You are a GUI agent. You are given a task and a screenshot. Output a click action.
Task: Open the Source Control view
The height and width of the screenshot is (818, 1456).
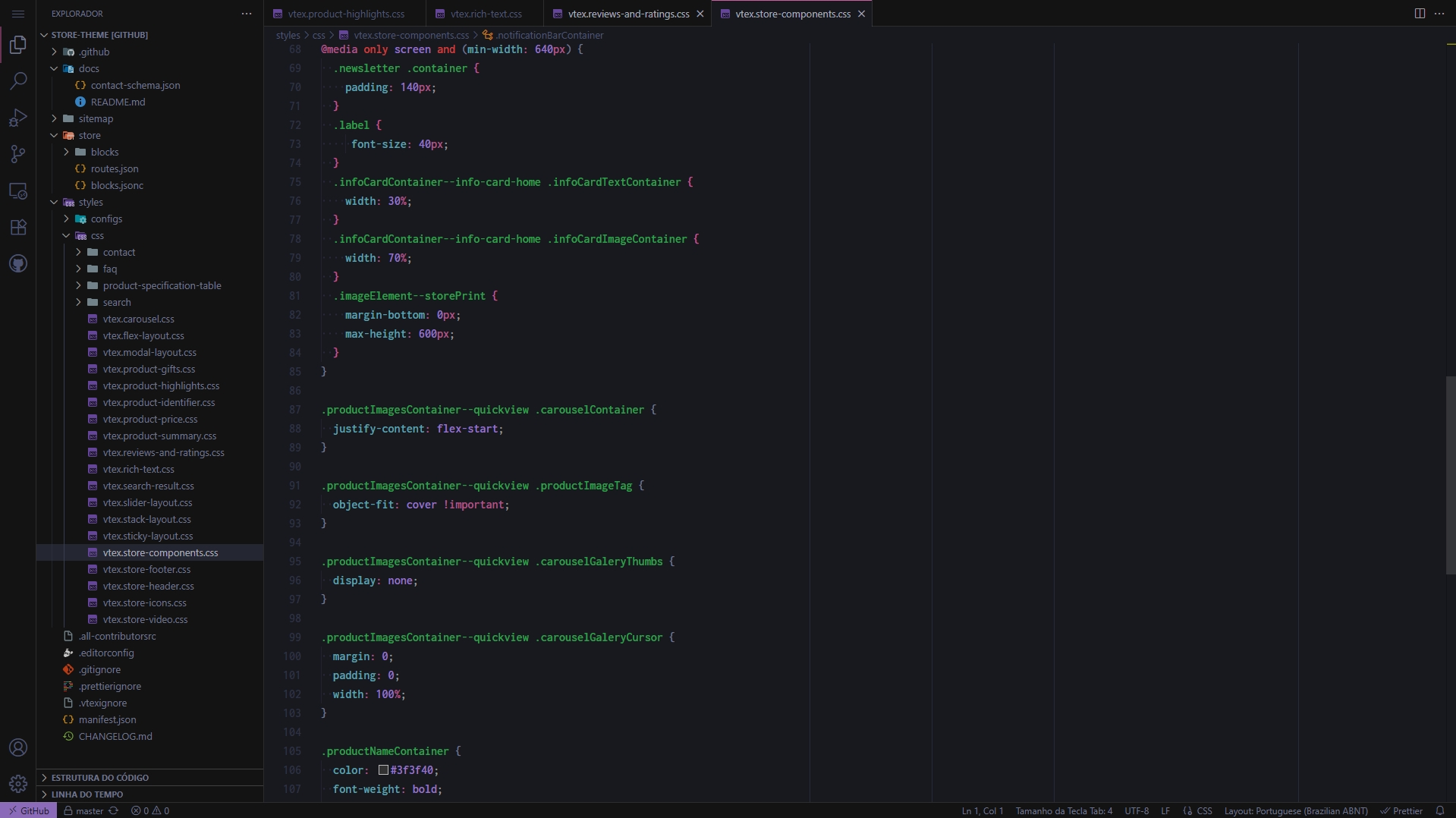coord(18,154)
